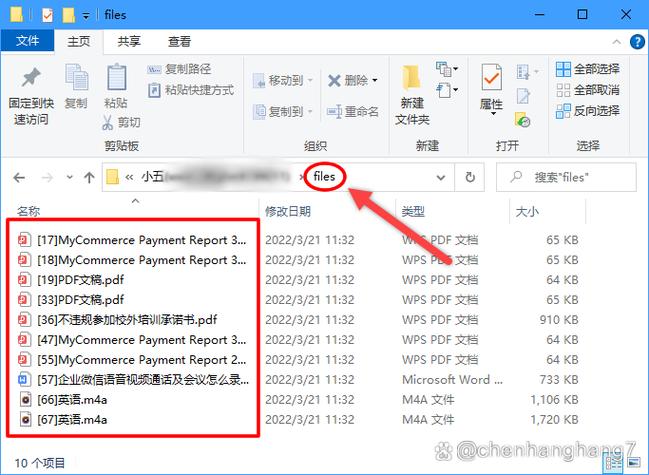The height and width of the screenshot is (475, 649).
Task: Switch to Large icons view in status bar
Action: coord(634,462)
